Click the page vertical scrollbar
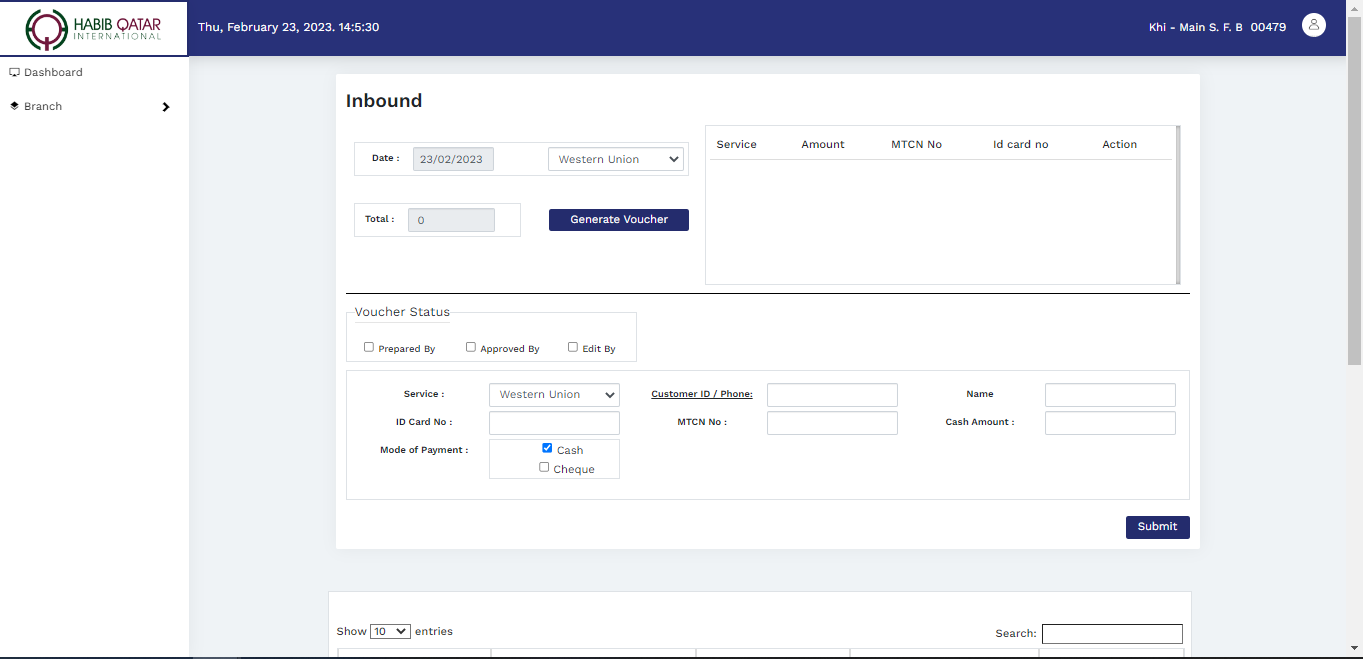 (x=1354, y=200)
